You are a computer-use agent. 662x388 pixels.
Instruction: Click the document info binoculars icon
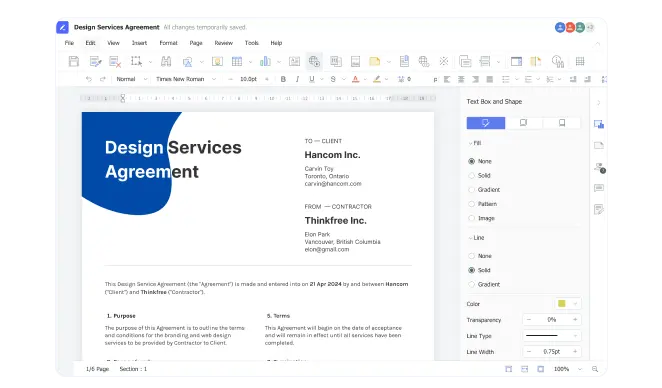558,62
